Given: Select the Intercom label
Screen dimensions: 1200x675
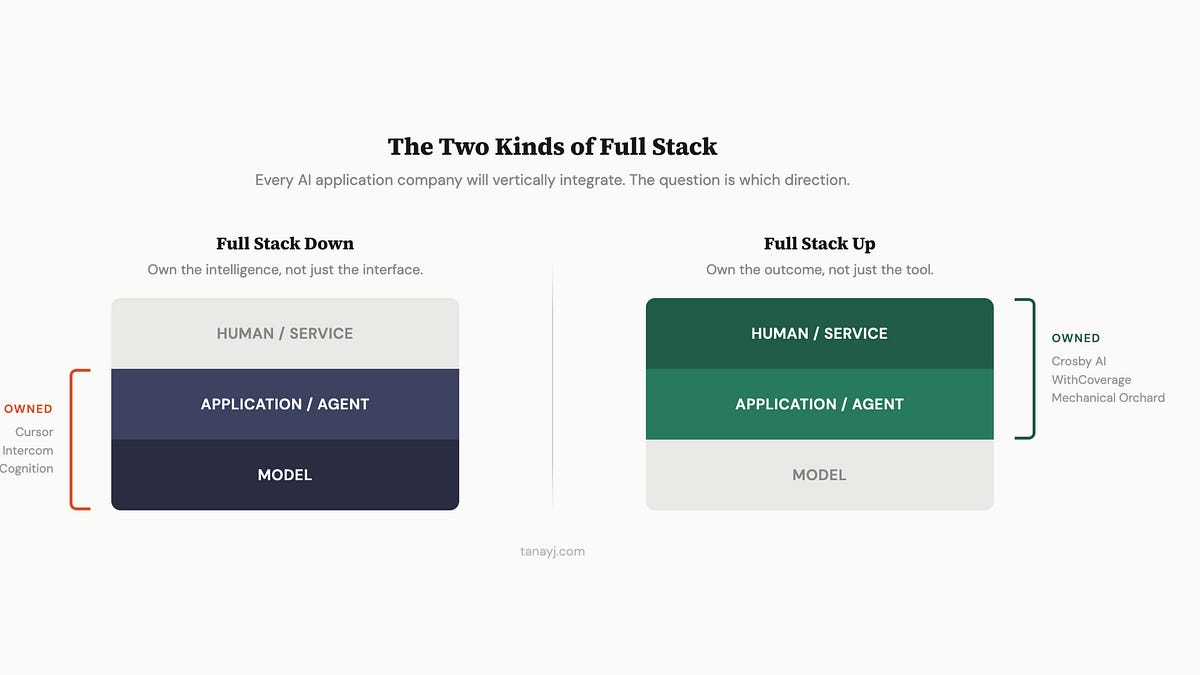Looking at the screenshot, I should click(28, 450).
